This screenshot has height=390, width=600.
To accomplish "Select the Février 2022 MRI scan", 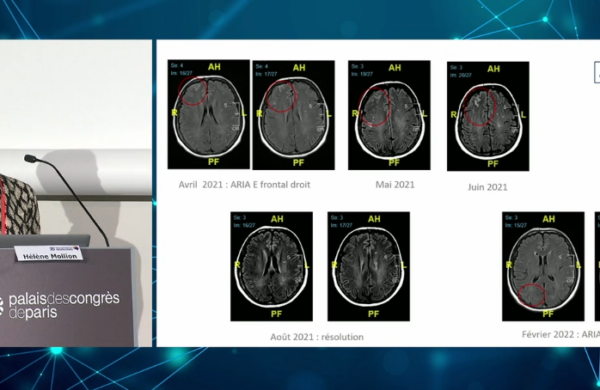I will coord(543,266).
